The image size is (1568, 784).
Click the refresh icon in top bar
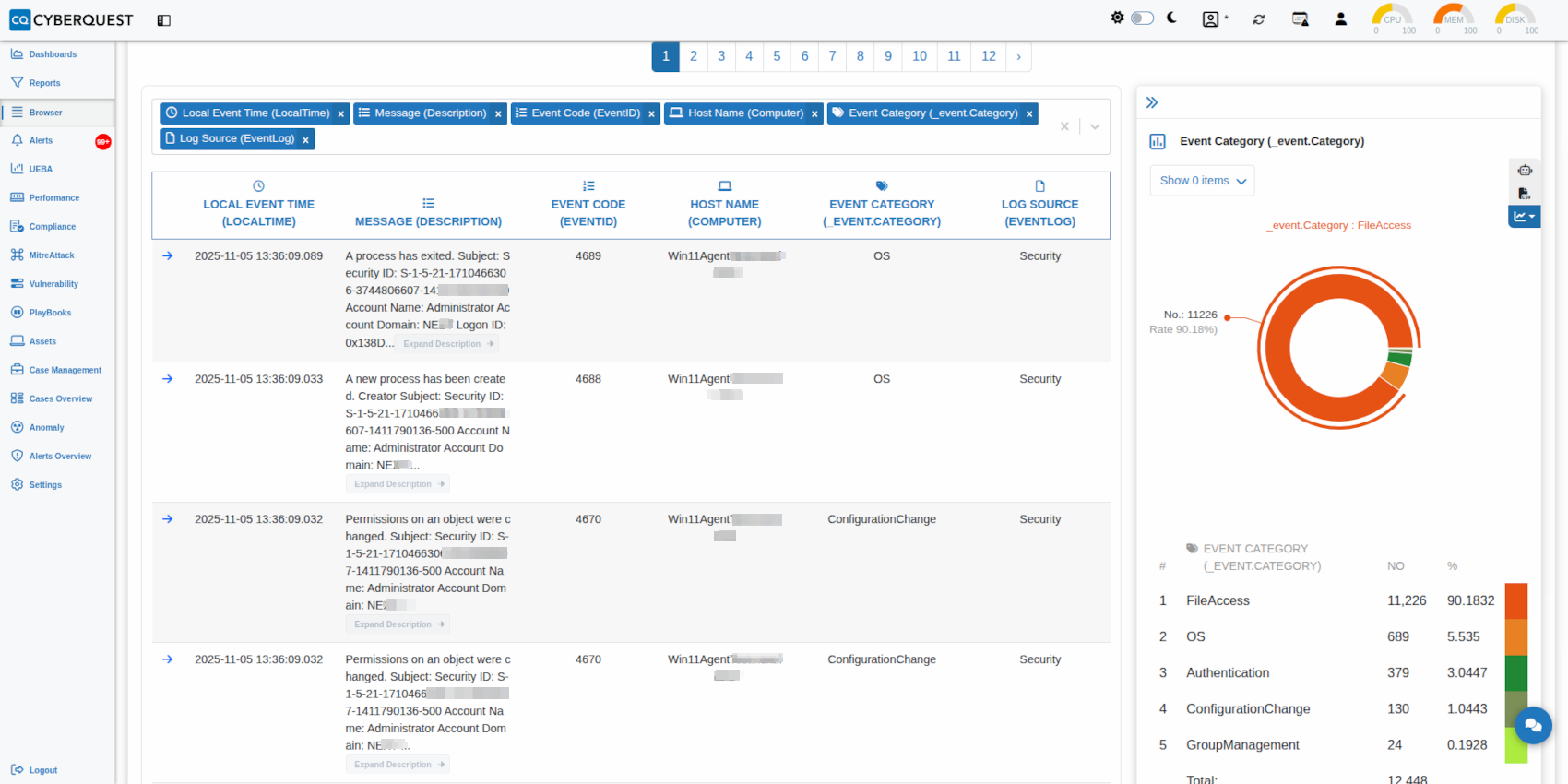pyautogui.click(x=1258, y=19)
